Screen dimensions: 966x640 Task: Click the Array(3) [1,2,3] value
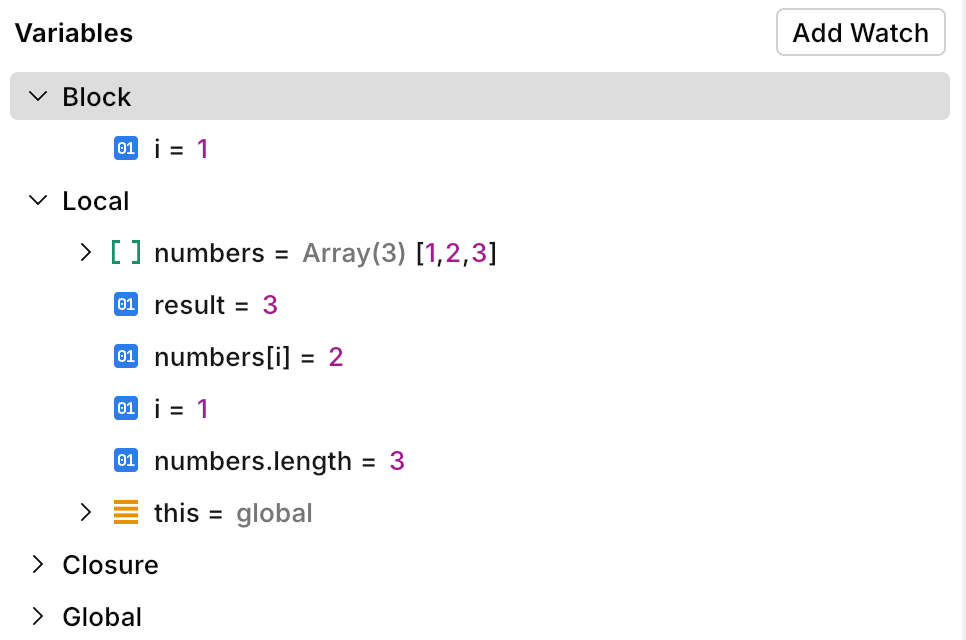[399, 253]
